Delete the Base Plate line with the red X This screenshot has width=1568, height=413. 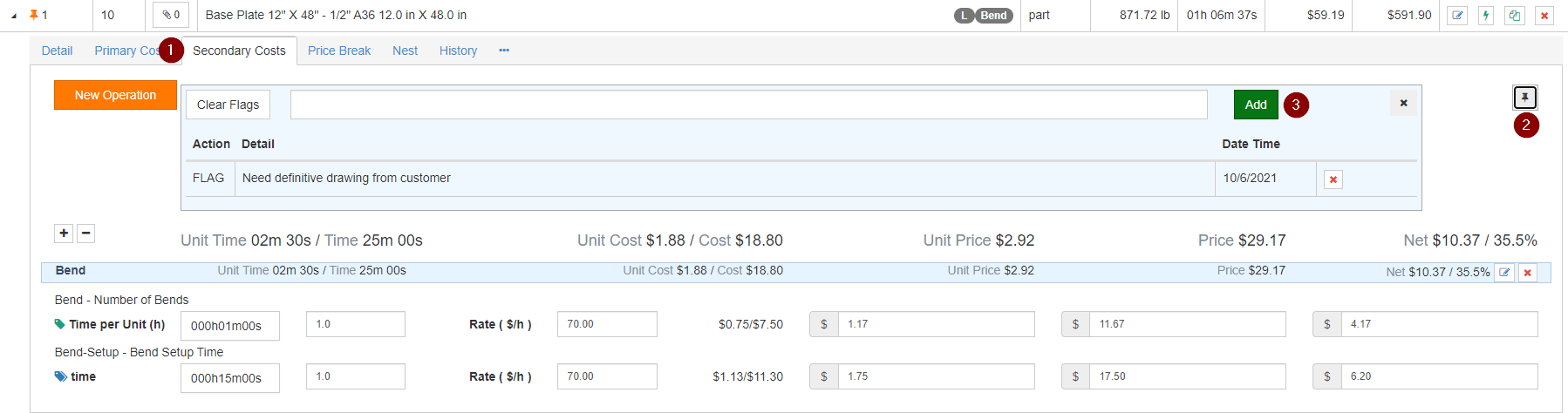[1544, 16]
